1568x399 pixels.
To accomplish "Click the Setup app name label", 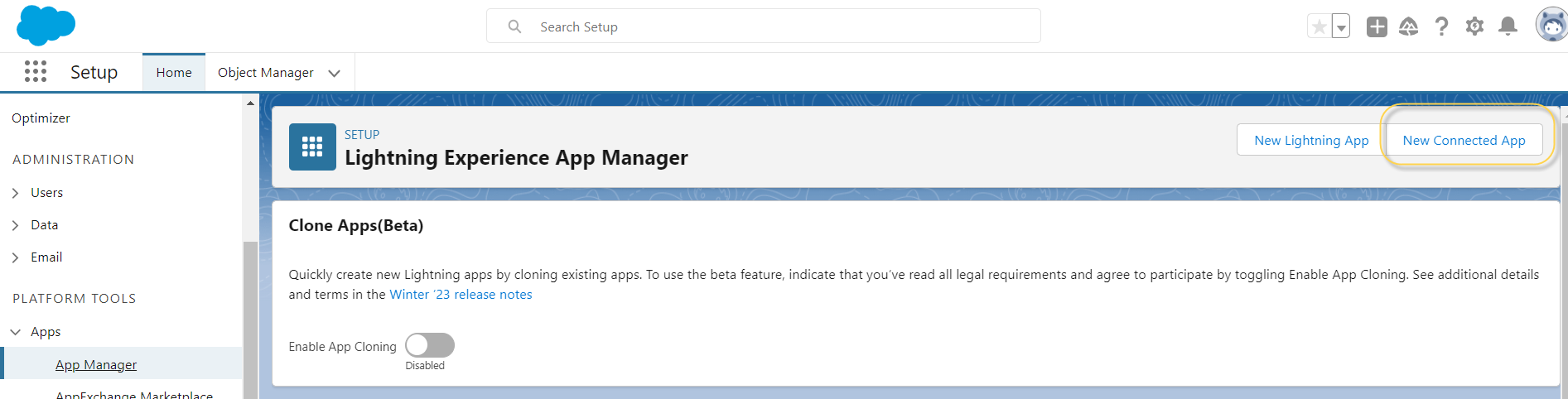I will (x=94, y=72).
